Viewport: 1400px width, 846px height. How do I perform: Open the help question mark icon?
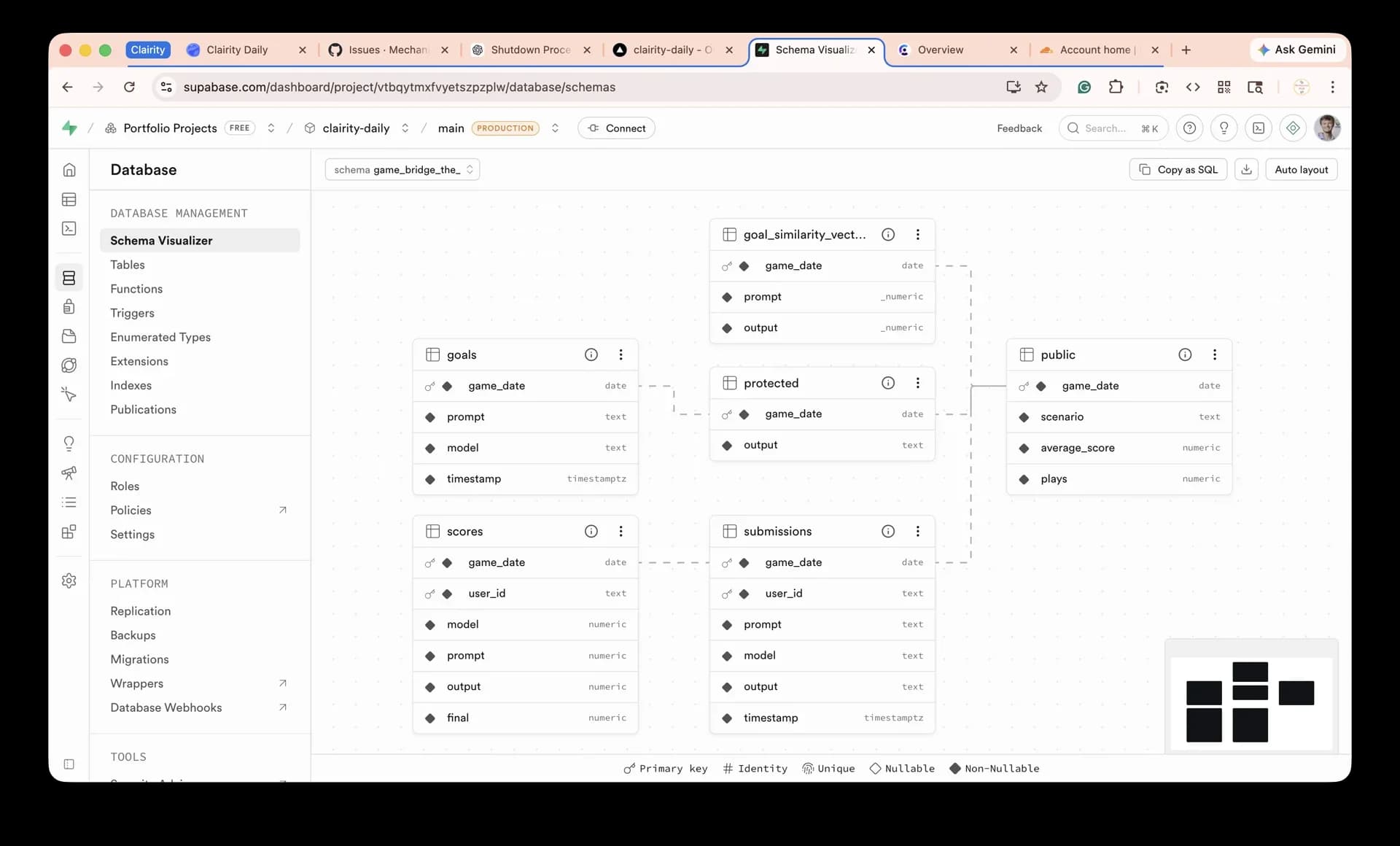pos(1189,128)
